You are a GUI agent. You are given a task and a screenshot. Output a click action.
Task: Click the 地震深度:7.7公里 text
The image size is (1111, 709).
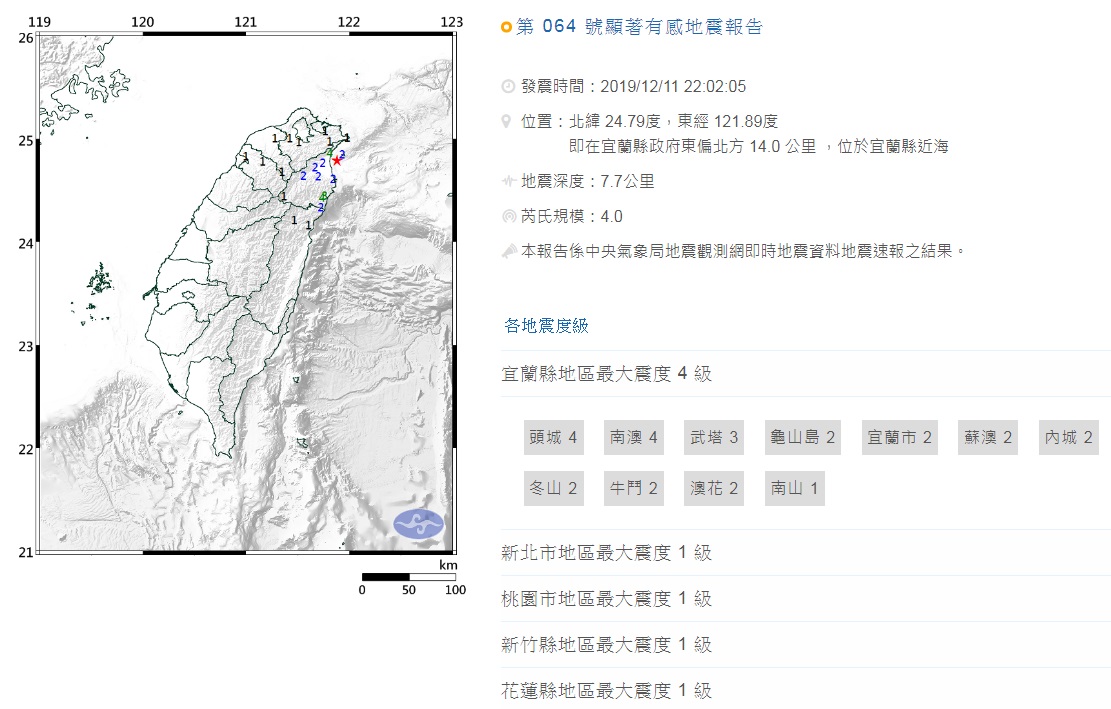(587, 181)
